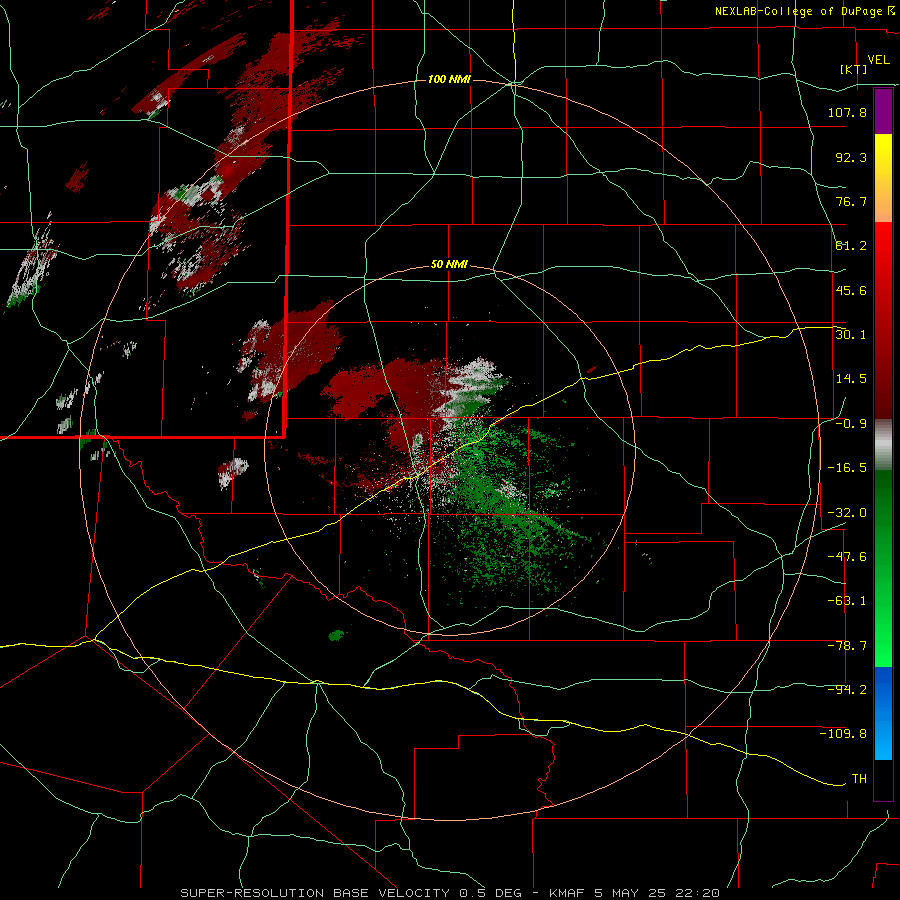This screenshot has width=900, height=900.
Task: Click the TH label on the legend
Action: point(859,779)
